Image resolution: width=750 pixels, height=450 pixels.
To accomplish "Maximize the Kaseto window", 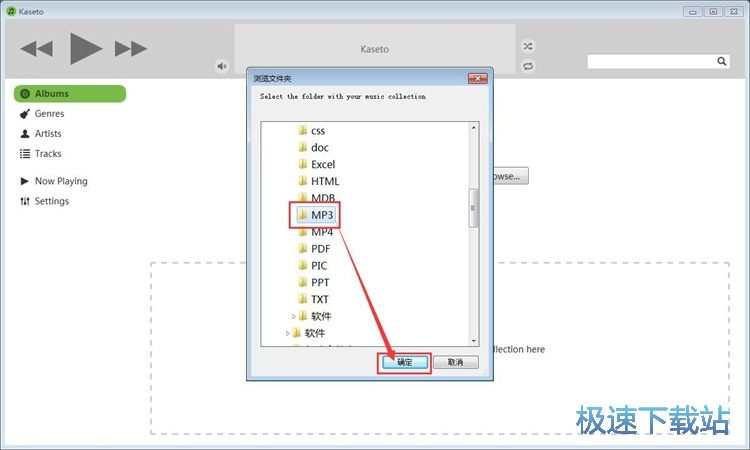I will (x=713, y=11).
